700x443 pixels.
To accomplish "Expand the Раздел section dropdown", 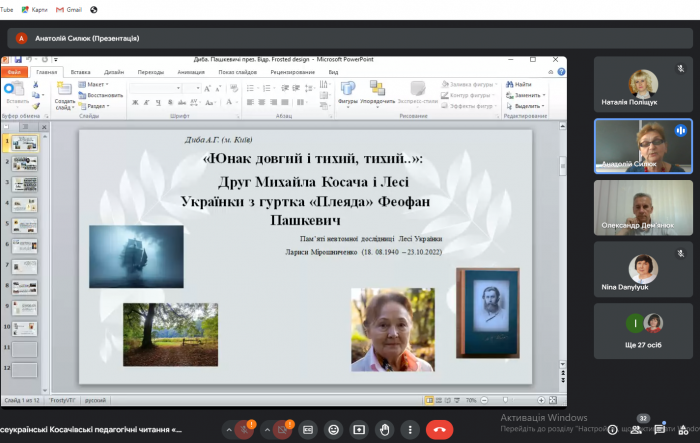I will coord(98,106).
